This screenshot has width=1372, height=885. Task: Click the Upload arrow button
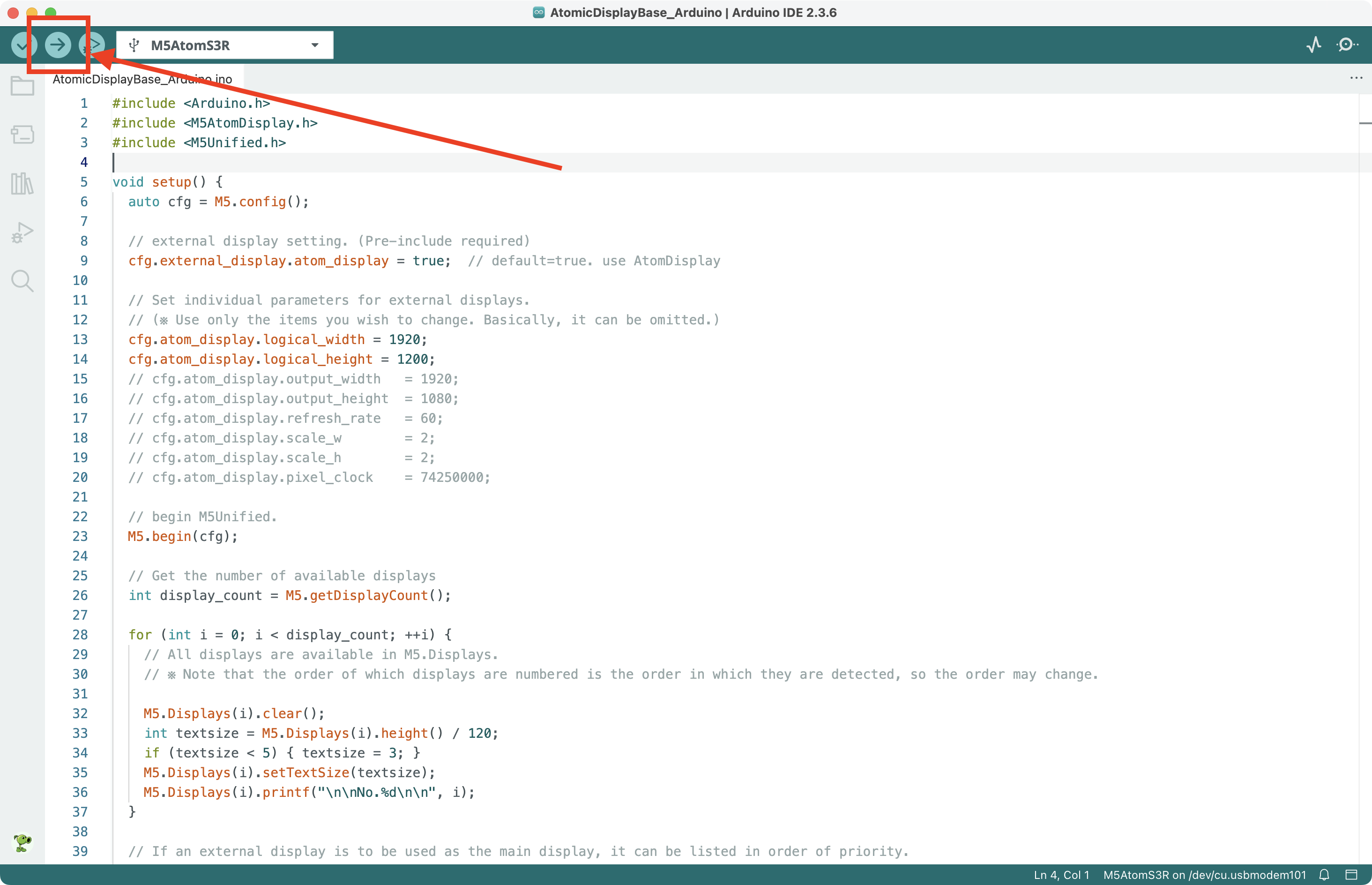click(x=58, y=45)
